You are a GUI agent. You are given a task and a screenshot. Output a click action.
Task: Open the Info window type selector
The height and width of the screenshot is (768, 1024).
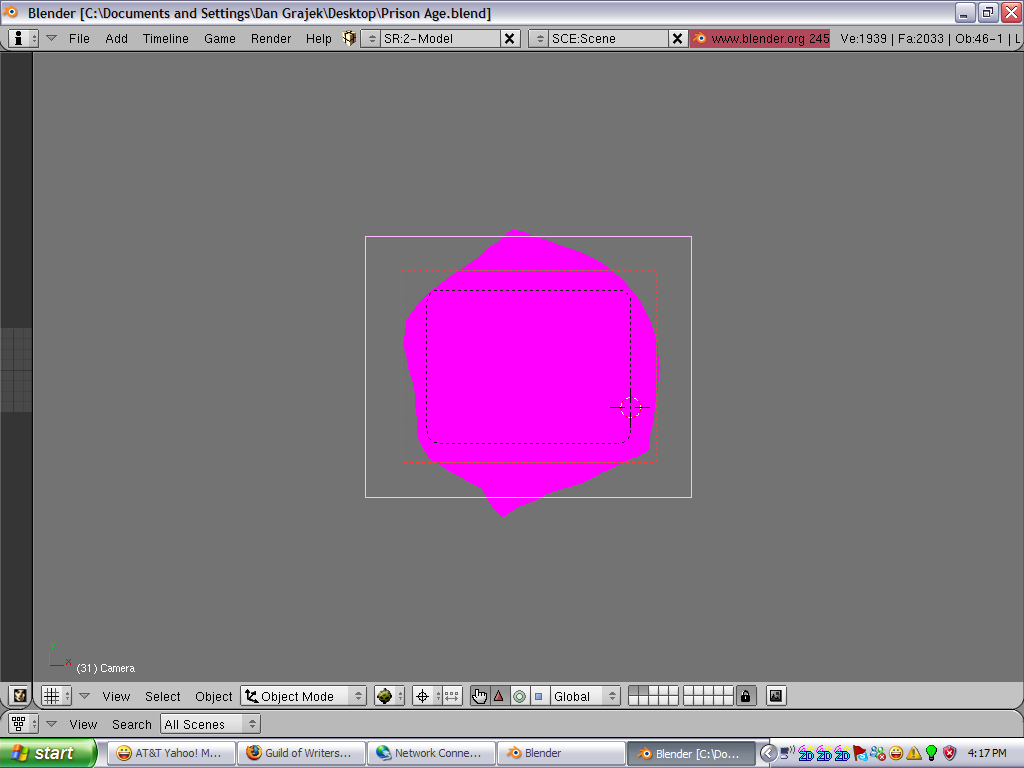pos(22,39)
